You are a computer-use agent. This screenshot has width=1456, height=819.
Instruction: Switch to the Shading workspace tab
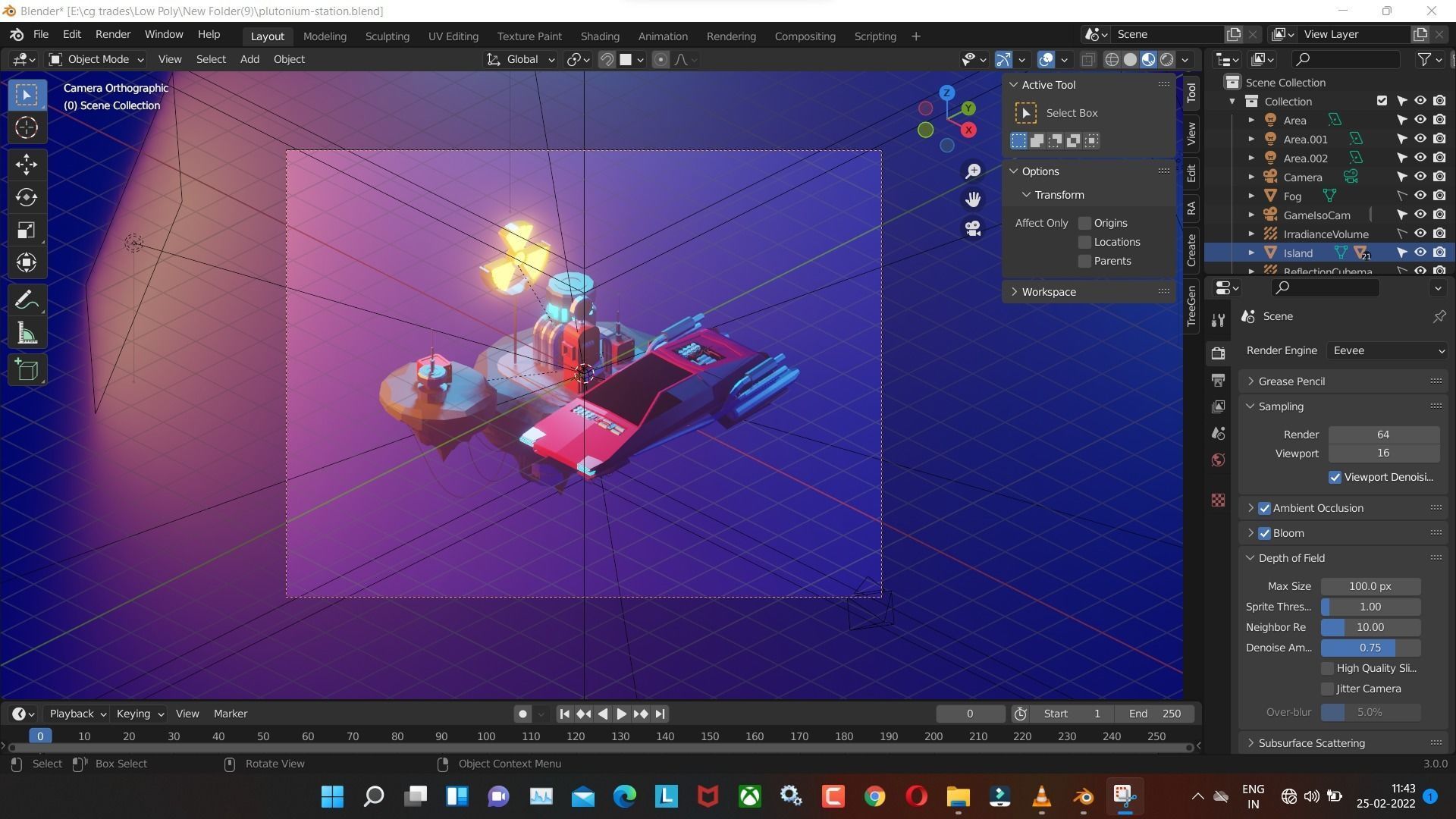point(599,36)
